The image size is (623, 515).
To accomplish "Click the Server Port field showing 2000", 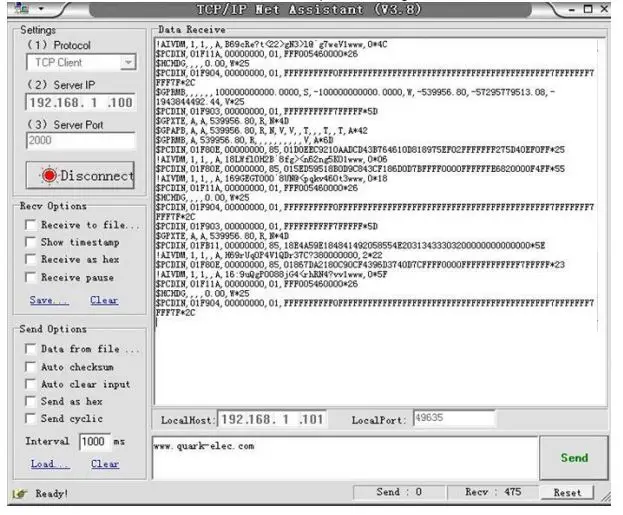I will 81,140.
